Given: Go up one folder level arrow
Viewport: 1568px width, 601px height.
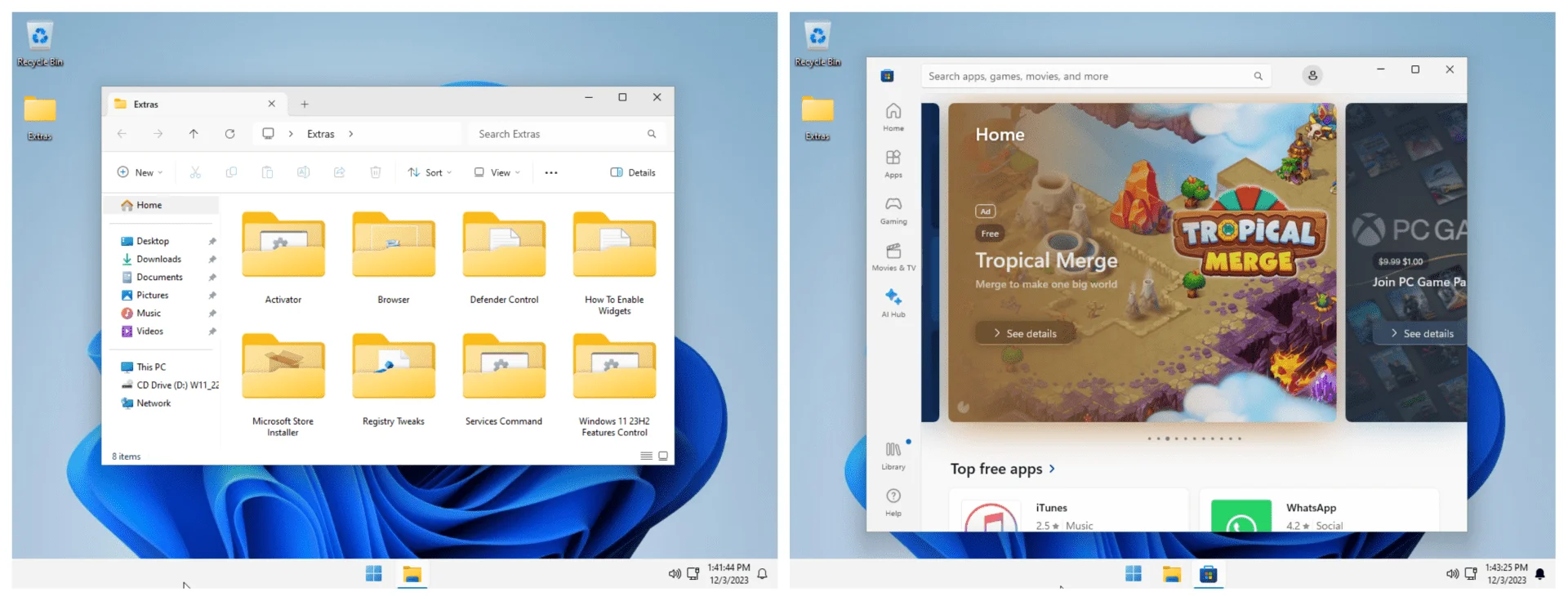Looking at the screenshot, I should point(194,134).
